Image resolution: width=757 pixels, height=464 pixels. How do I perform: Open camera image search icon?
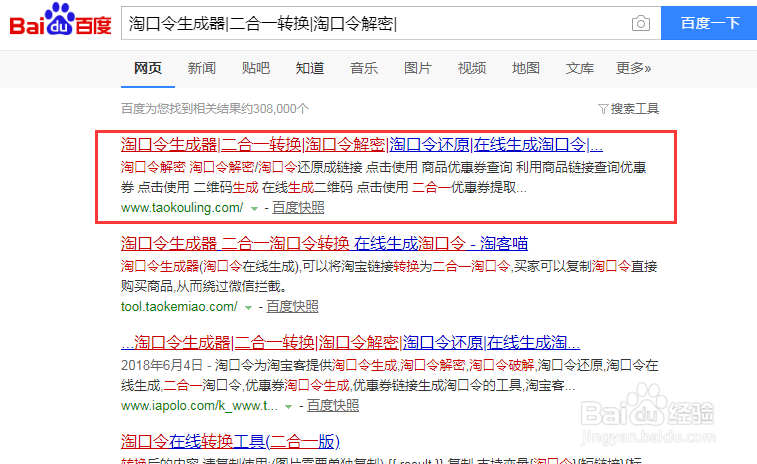[641, 23]
